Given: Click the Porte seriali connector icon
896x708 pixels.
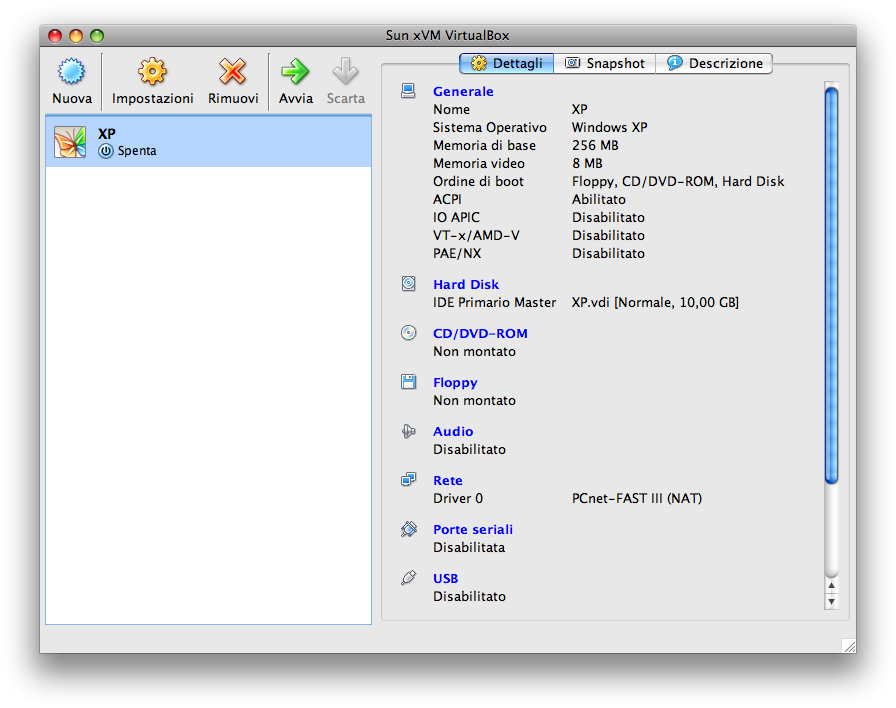Looking at the screenshot, I should point(409,529).
